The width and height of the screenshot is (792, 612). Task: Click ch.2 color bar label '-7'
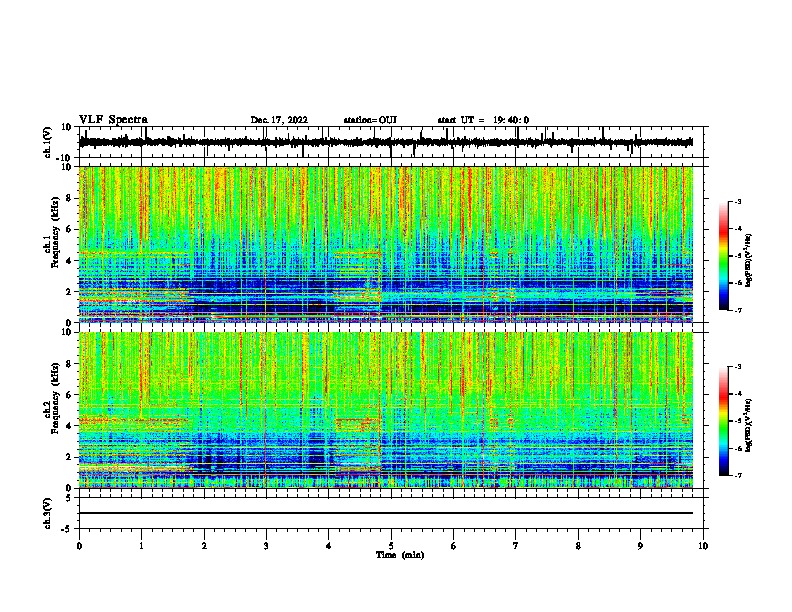(x=737, y=475)
